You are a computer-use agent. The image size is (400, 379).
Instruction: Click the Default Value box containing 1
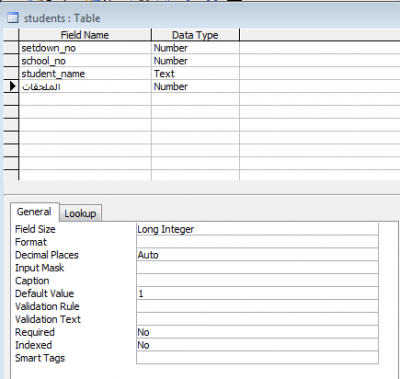pos(257,294)
